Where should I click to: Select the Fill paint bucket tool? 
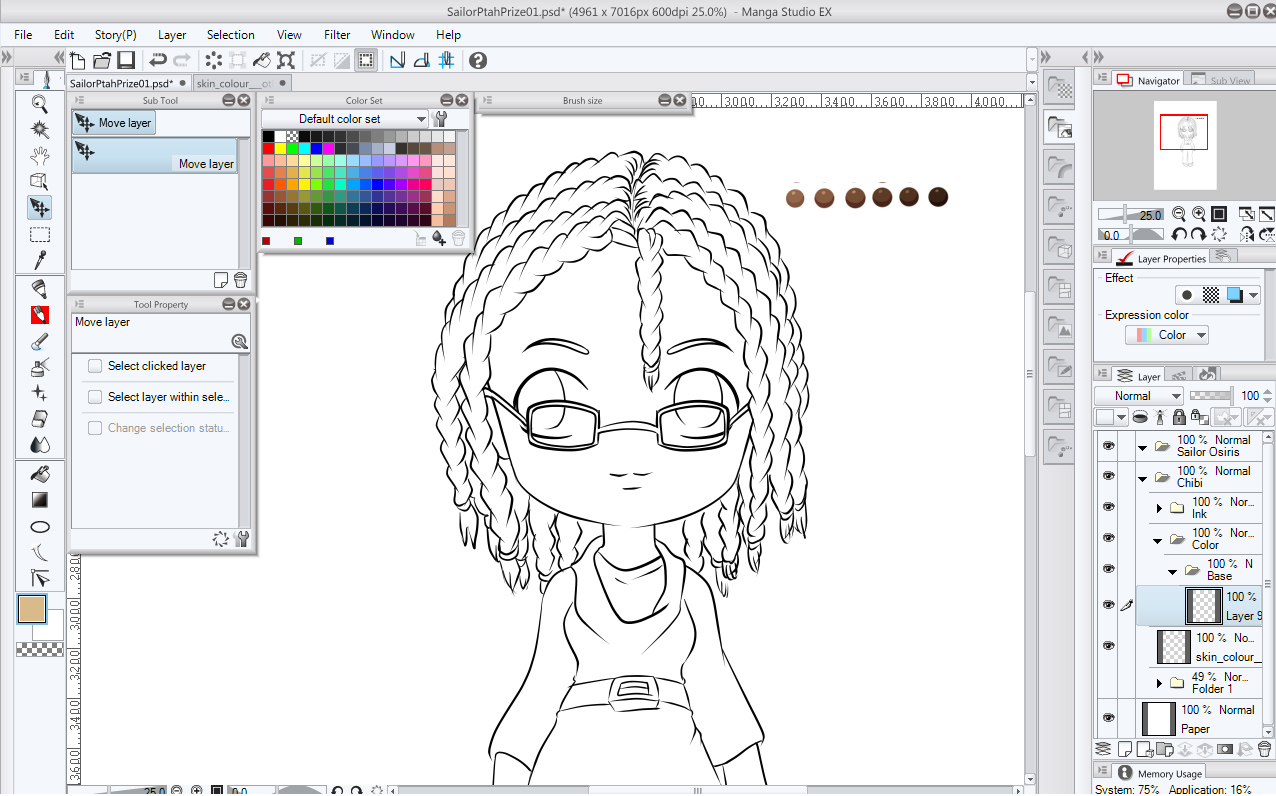[x=40, y=473]
